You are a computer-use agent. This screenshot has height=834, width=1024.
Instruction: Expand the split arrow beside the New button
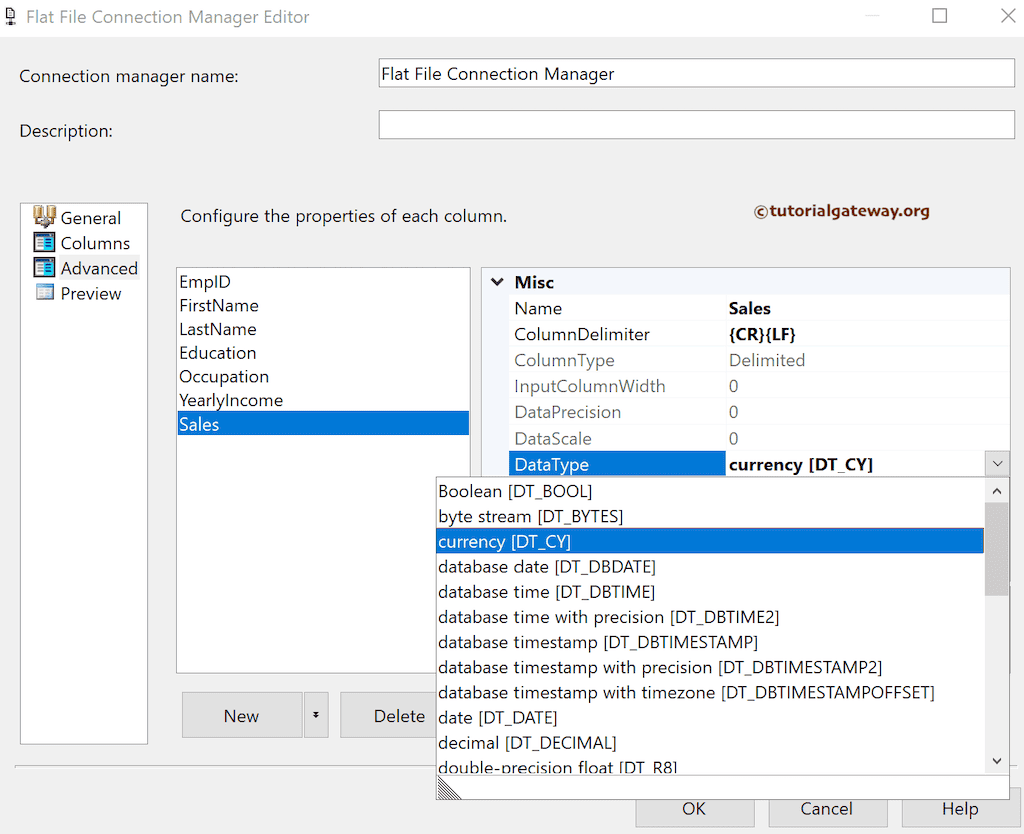(x=316, y=715)
